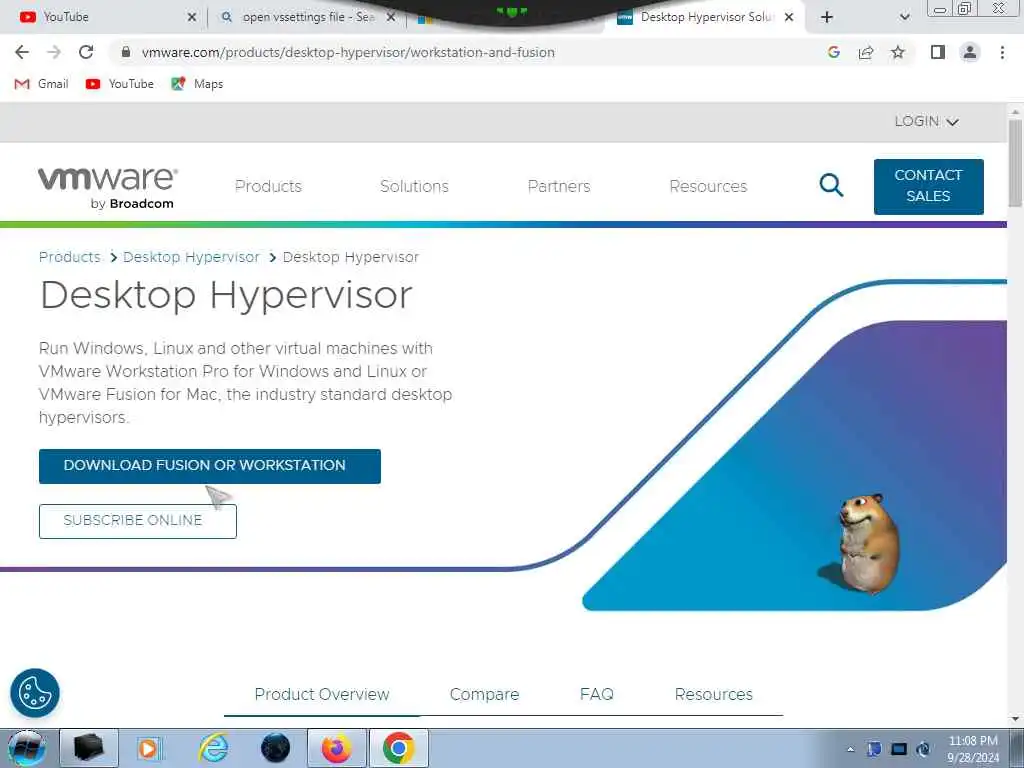Click the CONTACT SALES button
This screenshot has width=1024, height=768.
pyautogui.click(x=929, y=186)
